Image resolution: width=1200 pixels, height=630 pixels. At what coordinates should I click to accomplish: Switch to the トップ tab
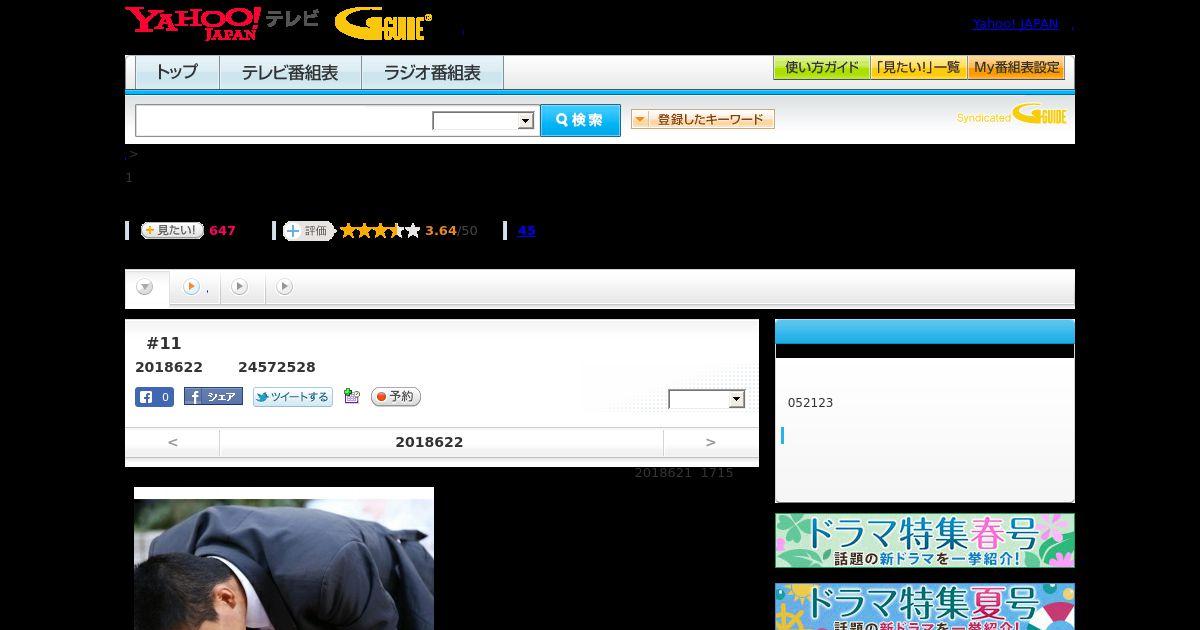pyautogui.click(x=177, y=73)
